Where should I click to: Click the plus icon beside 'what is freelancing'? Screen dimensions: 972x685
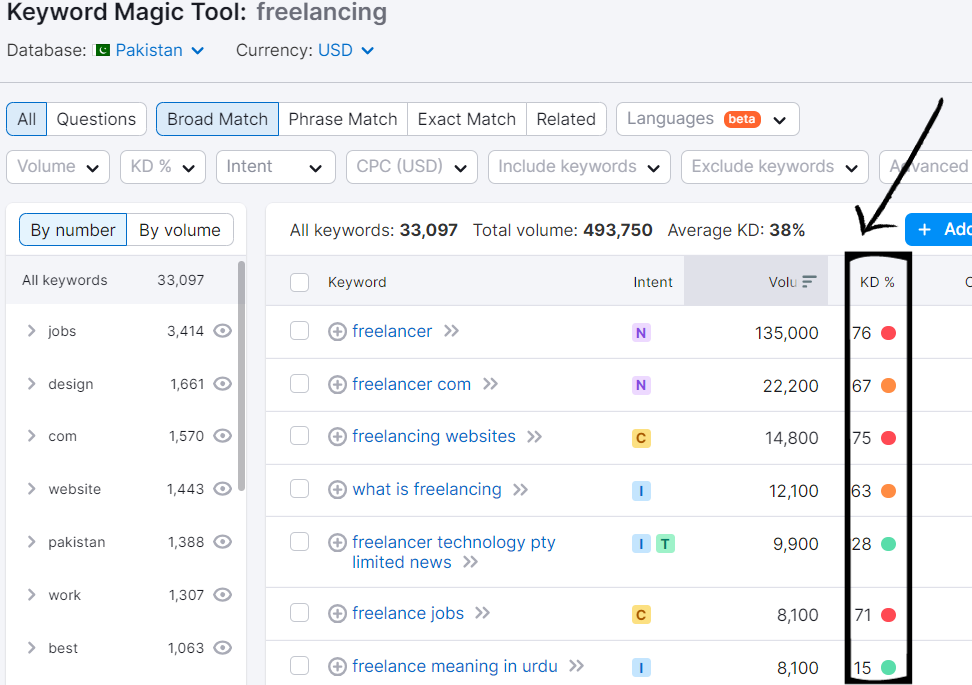pos(338,490)
